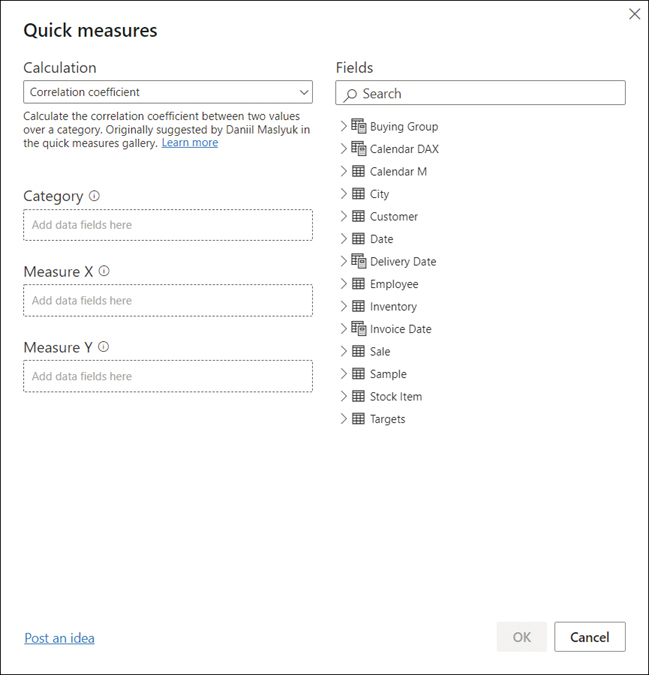The image size is (649, 675).
Task: Expand the Sale table chevron
Action: click(x=343, y=351)
